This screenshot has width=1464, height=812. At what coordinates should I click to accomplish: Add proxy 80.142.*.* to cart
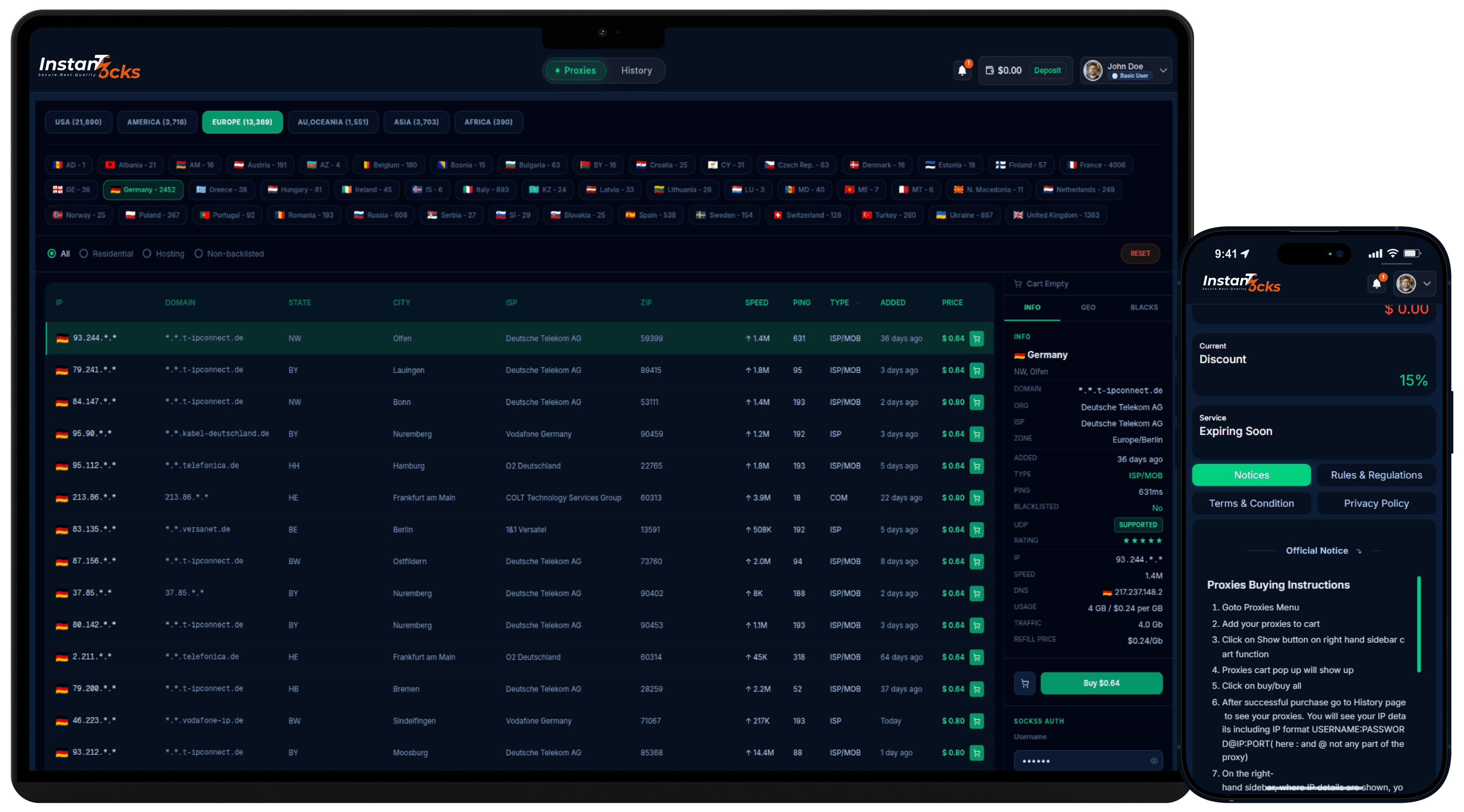click(976, 625)
